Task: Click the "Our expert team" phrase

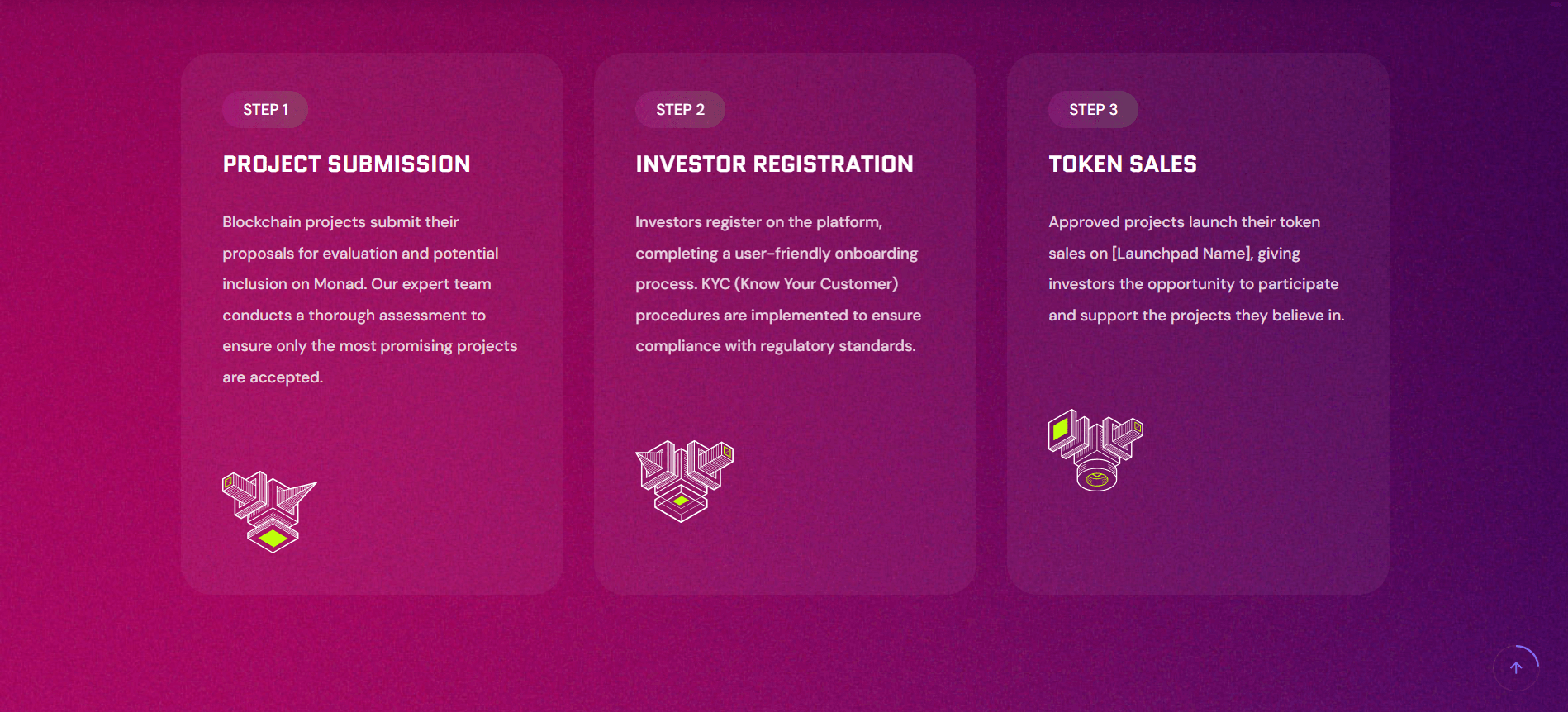Action: [x=430, y=284]
